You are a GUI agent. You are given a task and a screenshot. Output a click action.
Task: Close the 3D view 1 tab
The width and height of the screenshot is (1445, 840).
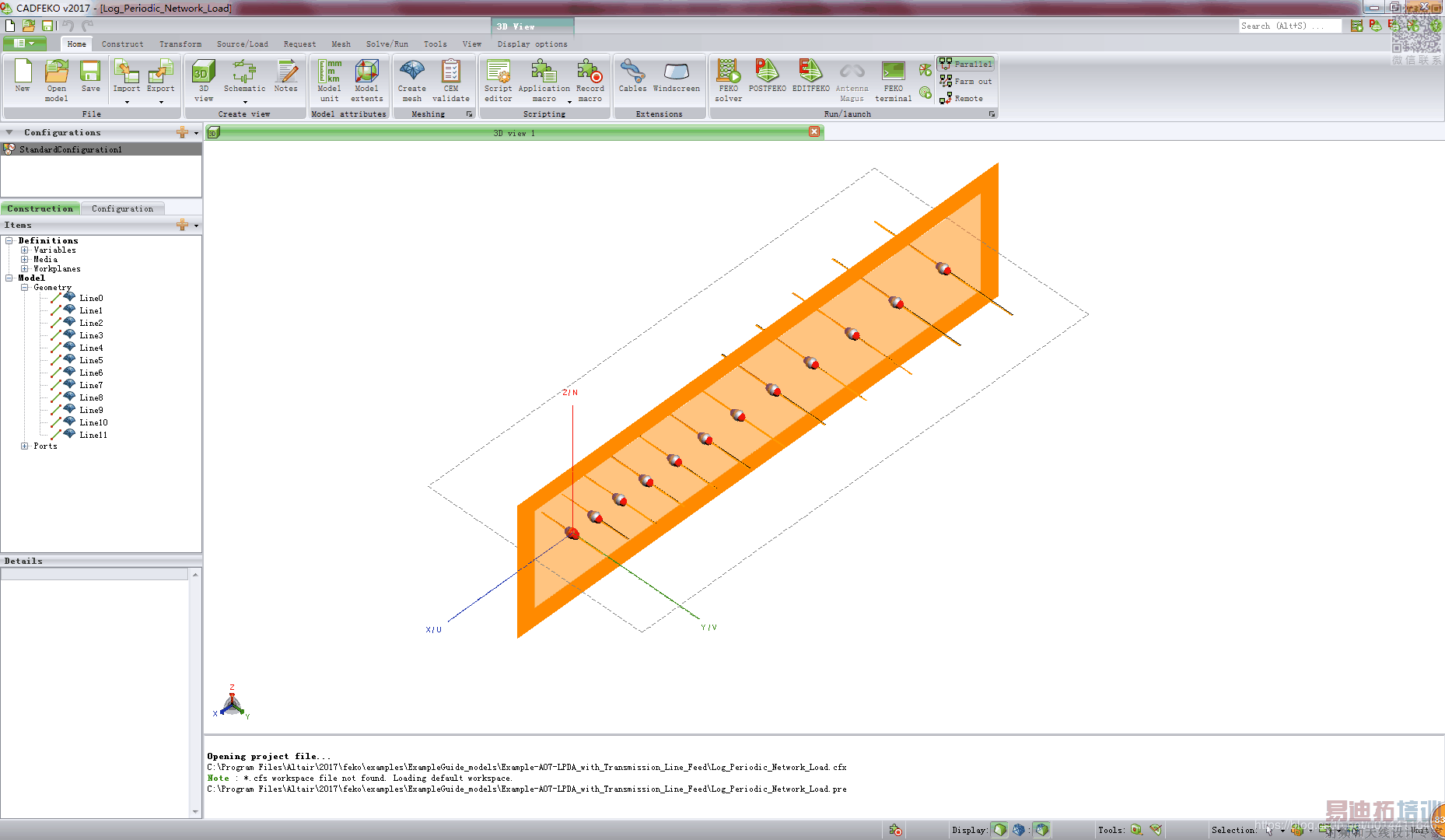[813, 131]
